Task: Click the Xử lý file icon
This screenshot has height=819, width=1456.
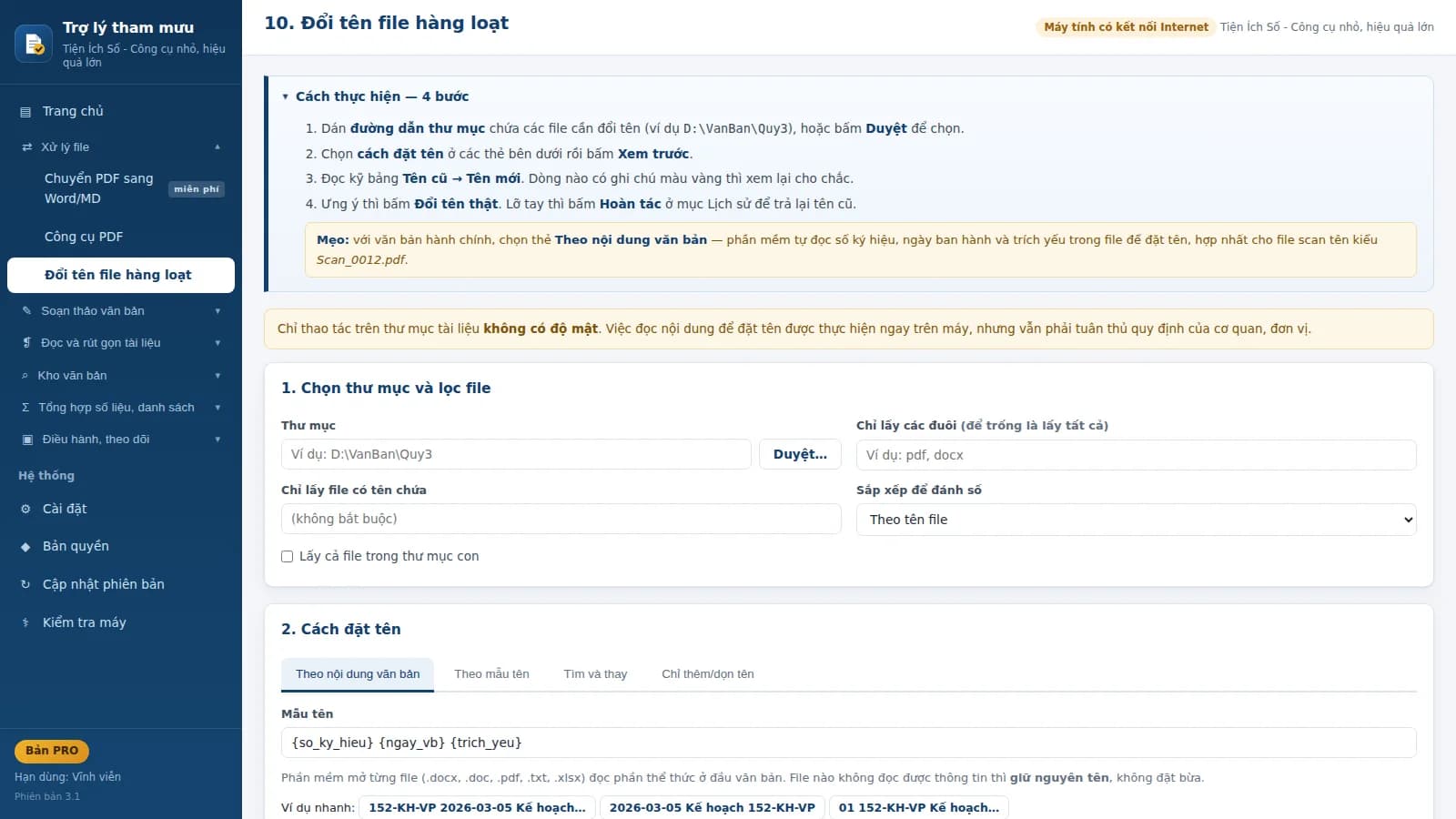Action: point(26,147)
